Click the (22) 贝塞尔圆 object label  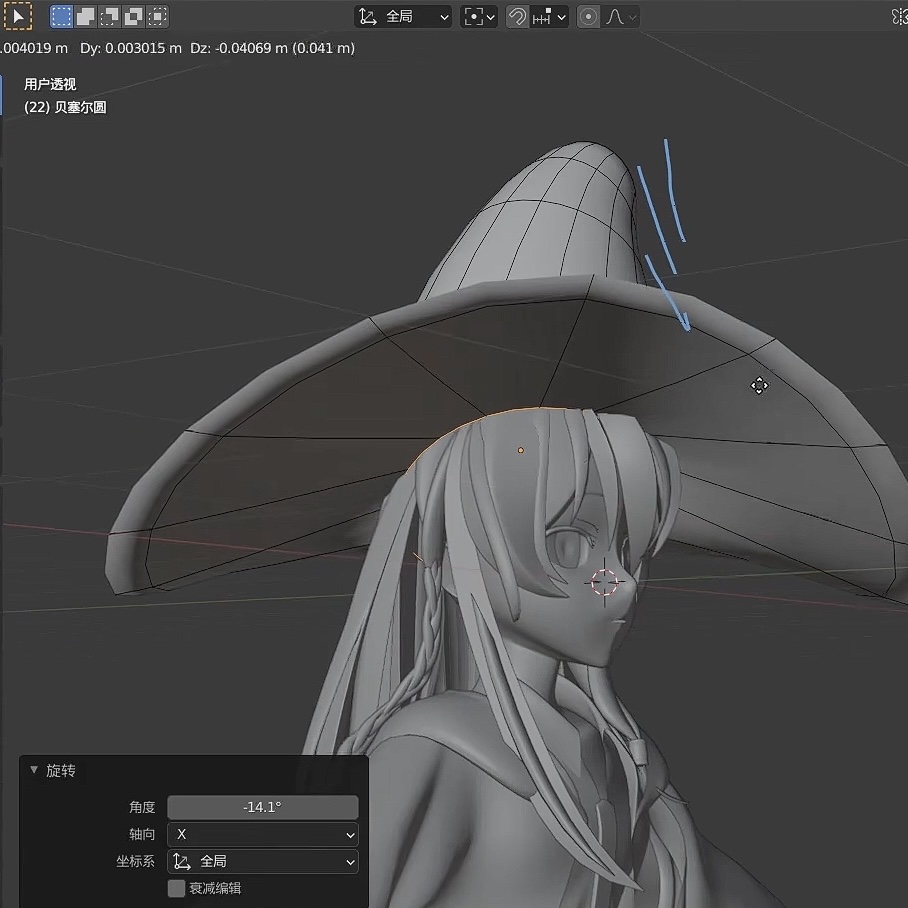click(65, 108)
